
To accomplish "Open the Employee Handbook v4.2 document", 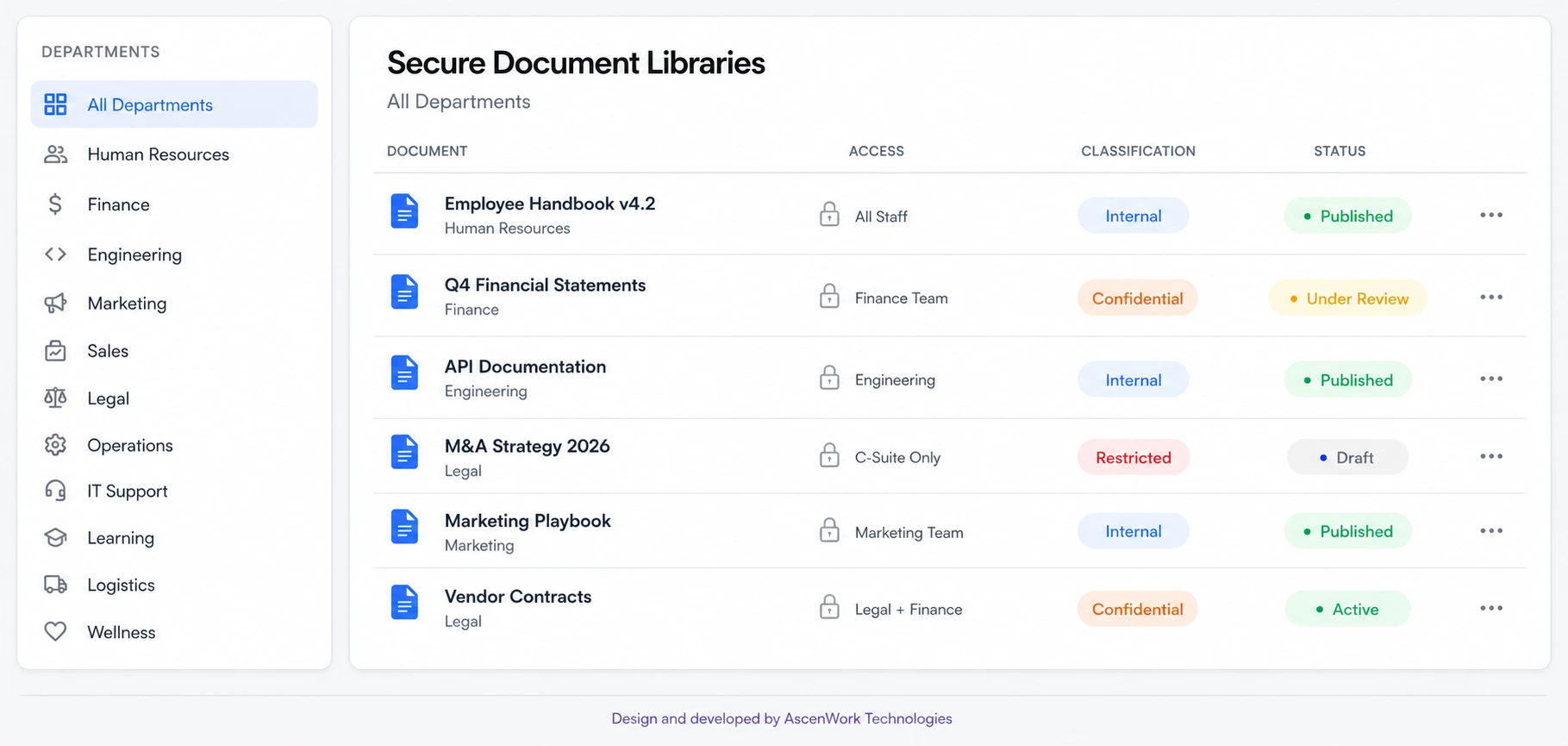I will click(x=550, y=204).
